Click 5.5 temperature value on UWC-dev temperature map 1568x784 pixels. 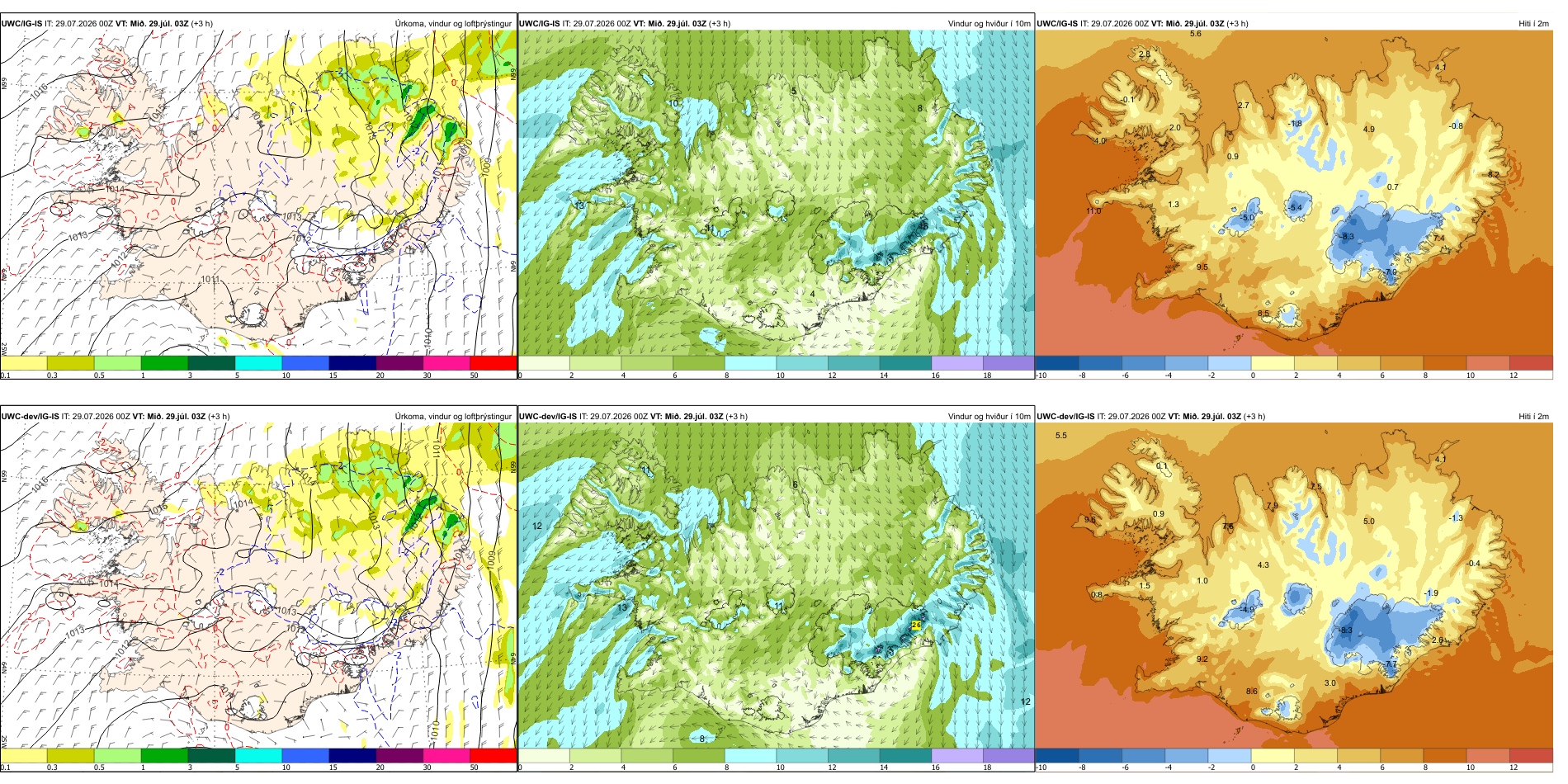point(1061,436)
